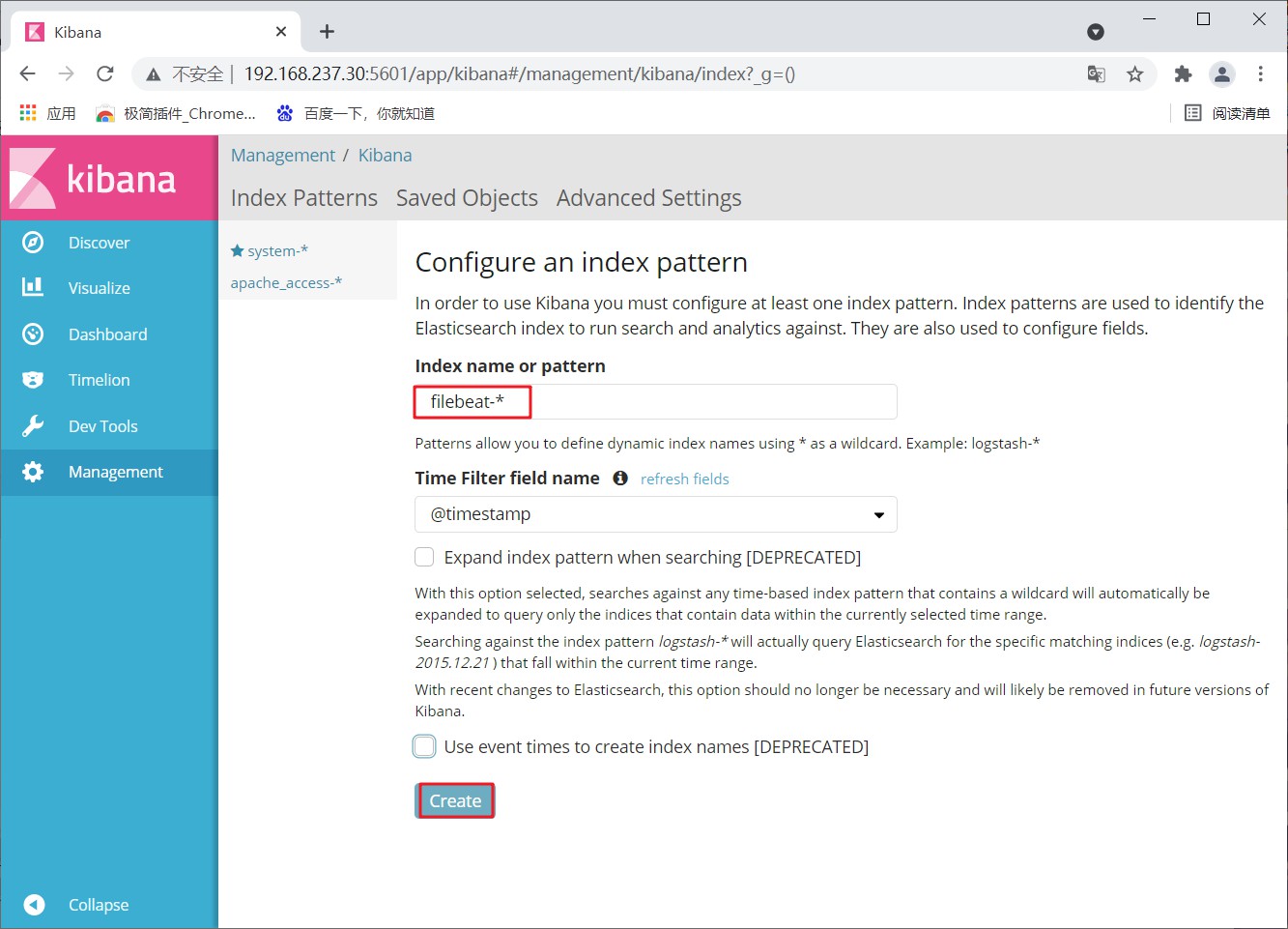Screen dimensions: 1288x929
Task: Switch to the Saved Objects tab
Action: (x=467, y=198)
